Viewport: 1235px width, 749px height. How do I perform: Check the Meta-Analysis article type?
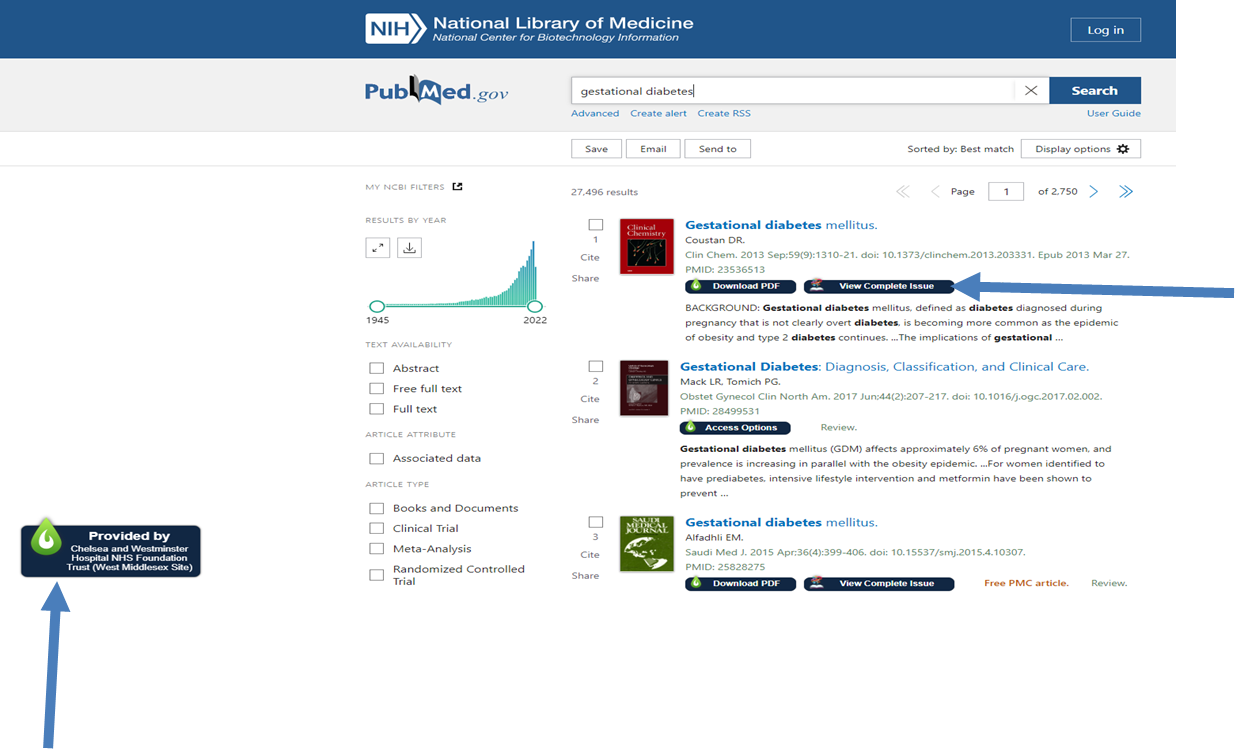377,549
